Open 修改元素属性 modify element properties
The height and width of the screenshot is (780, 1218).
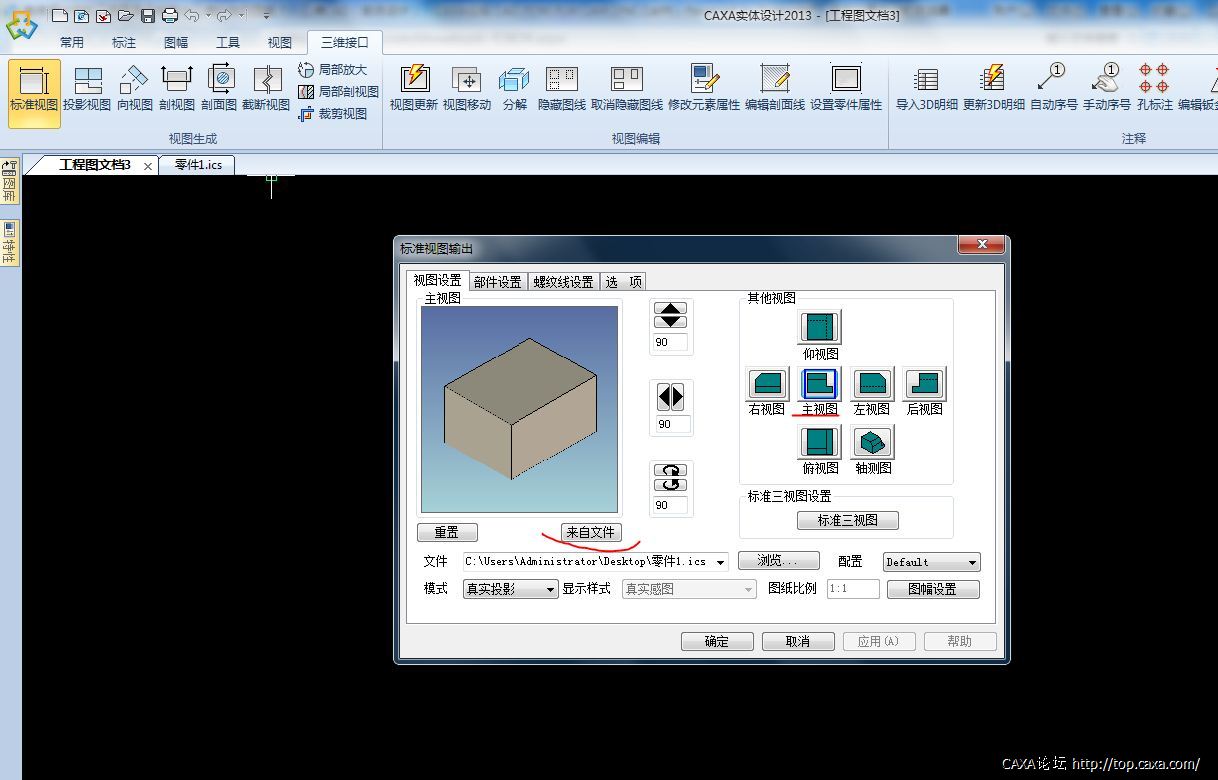click(704, 89)
